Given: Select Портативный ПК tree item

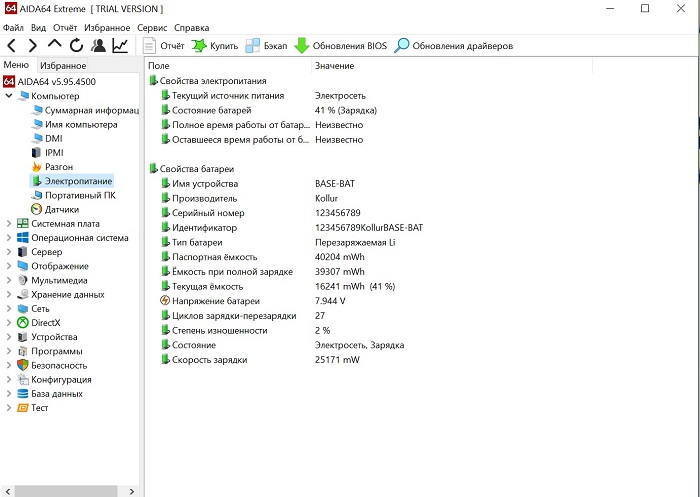Looking at the screenshot, I should [73, 195].
